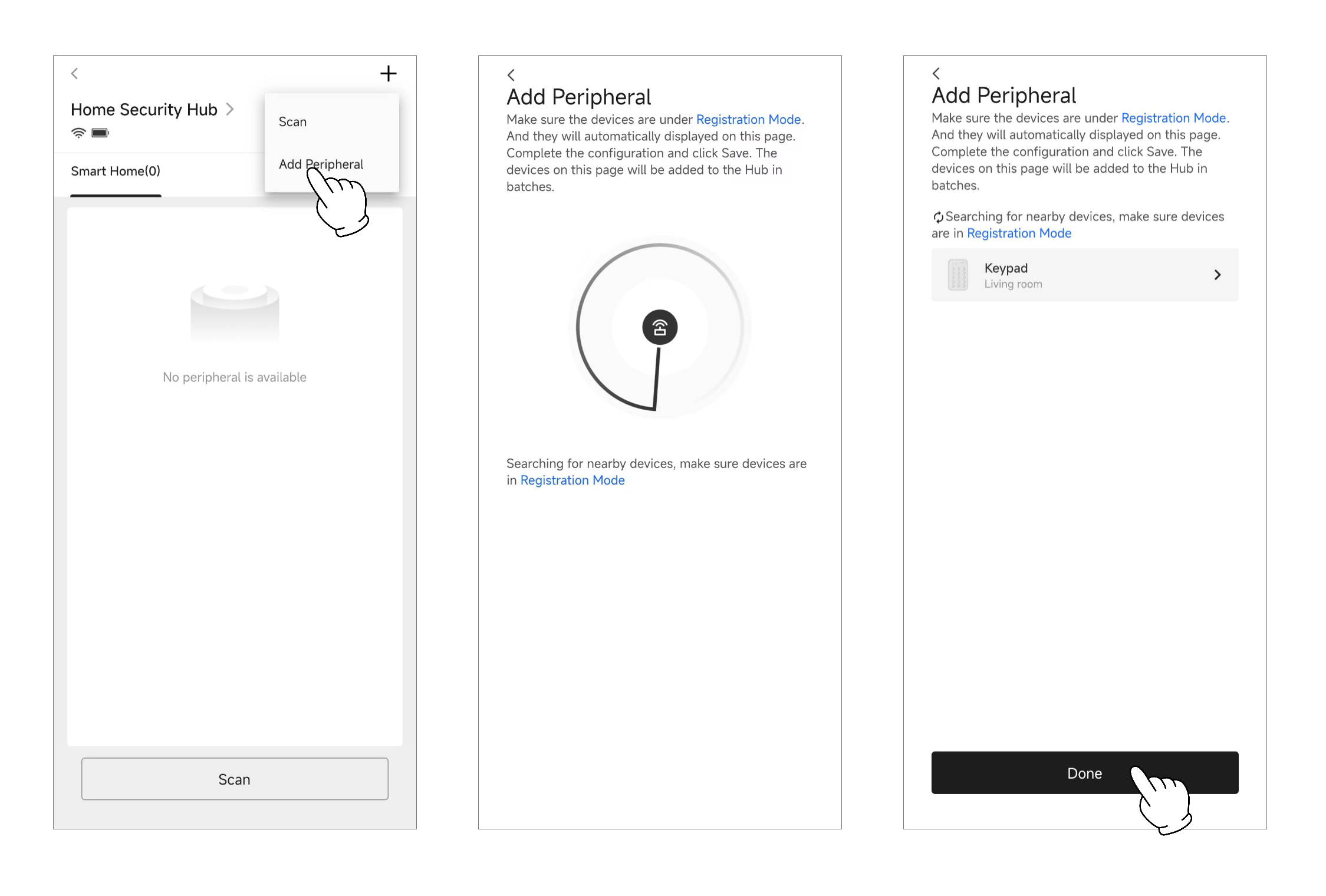Select the Smart Home tab label
The width and height of the screenshot is (1326, 896).
(116, 171)
